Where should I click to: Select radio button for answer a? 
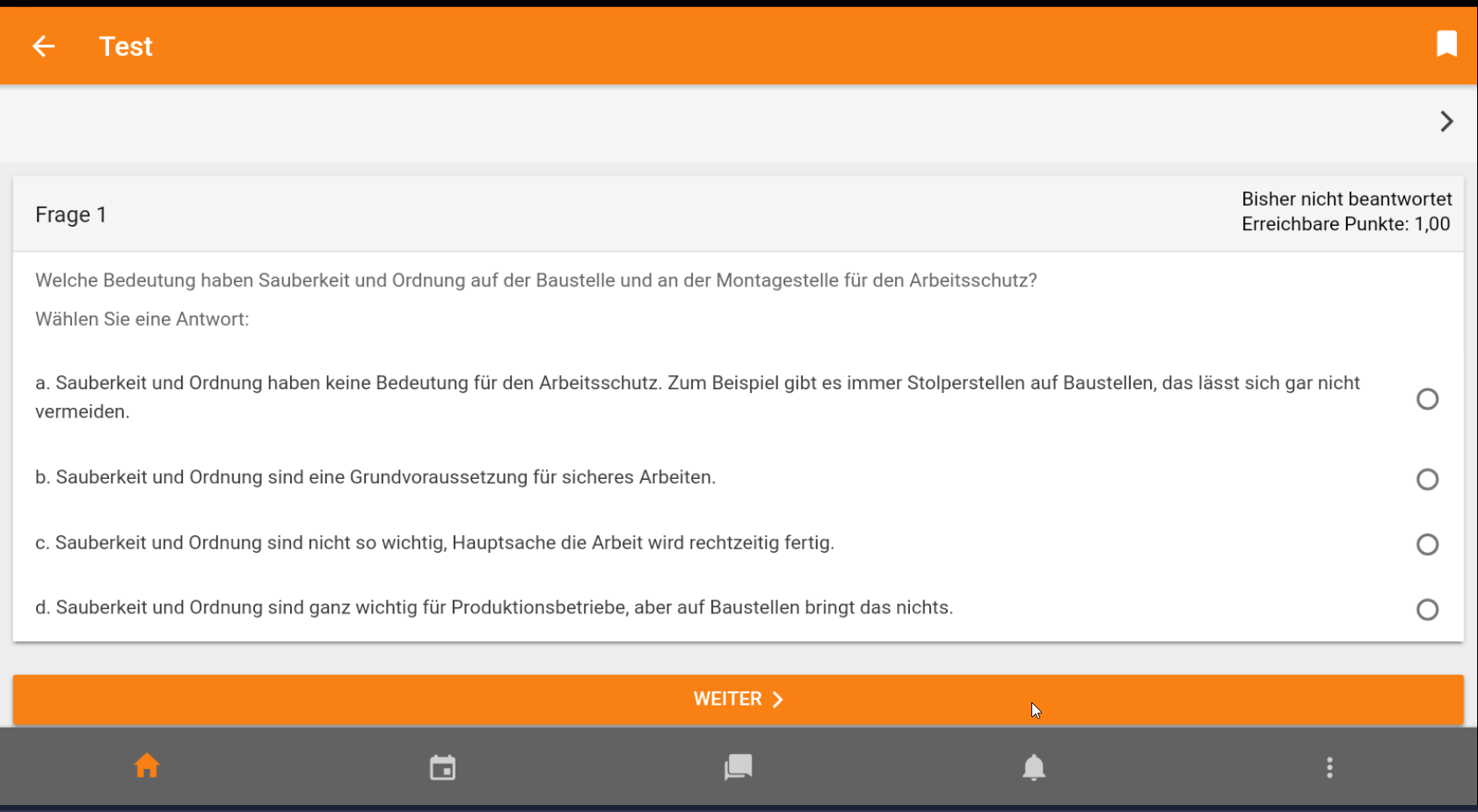(1427, 399)
